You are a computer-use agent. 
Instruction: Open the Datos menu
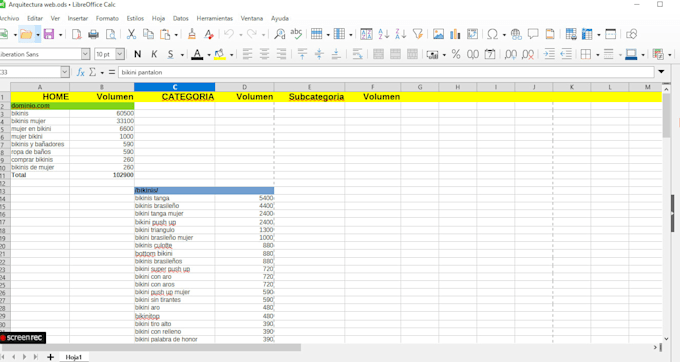coord(180,18)
